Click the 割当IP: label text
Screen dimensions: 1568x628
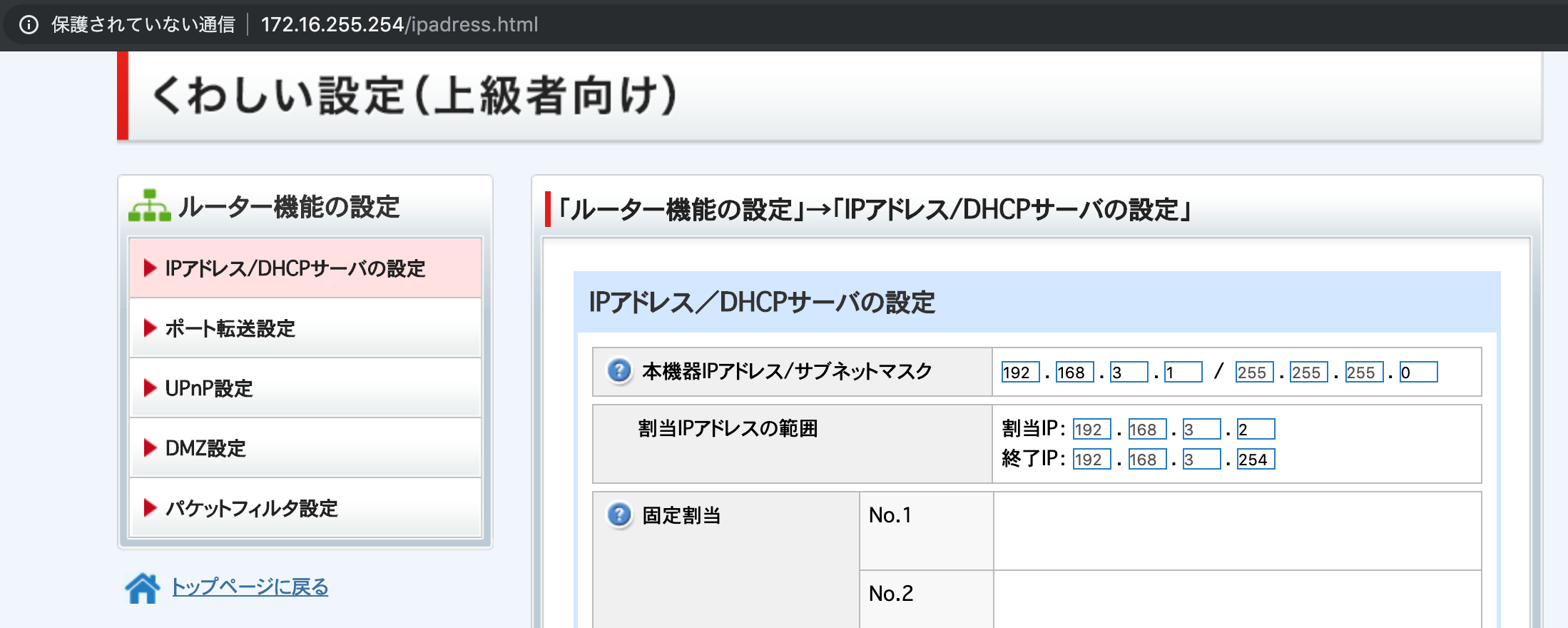[x=1034, y=428]
